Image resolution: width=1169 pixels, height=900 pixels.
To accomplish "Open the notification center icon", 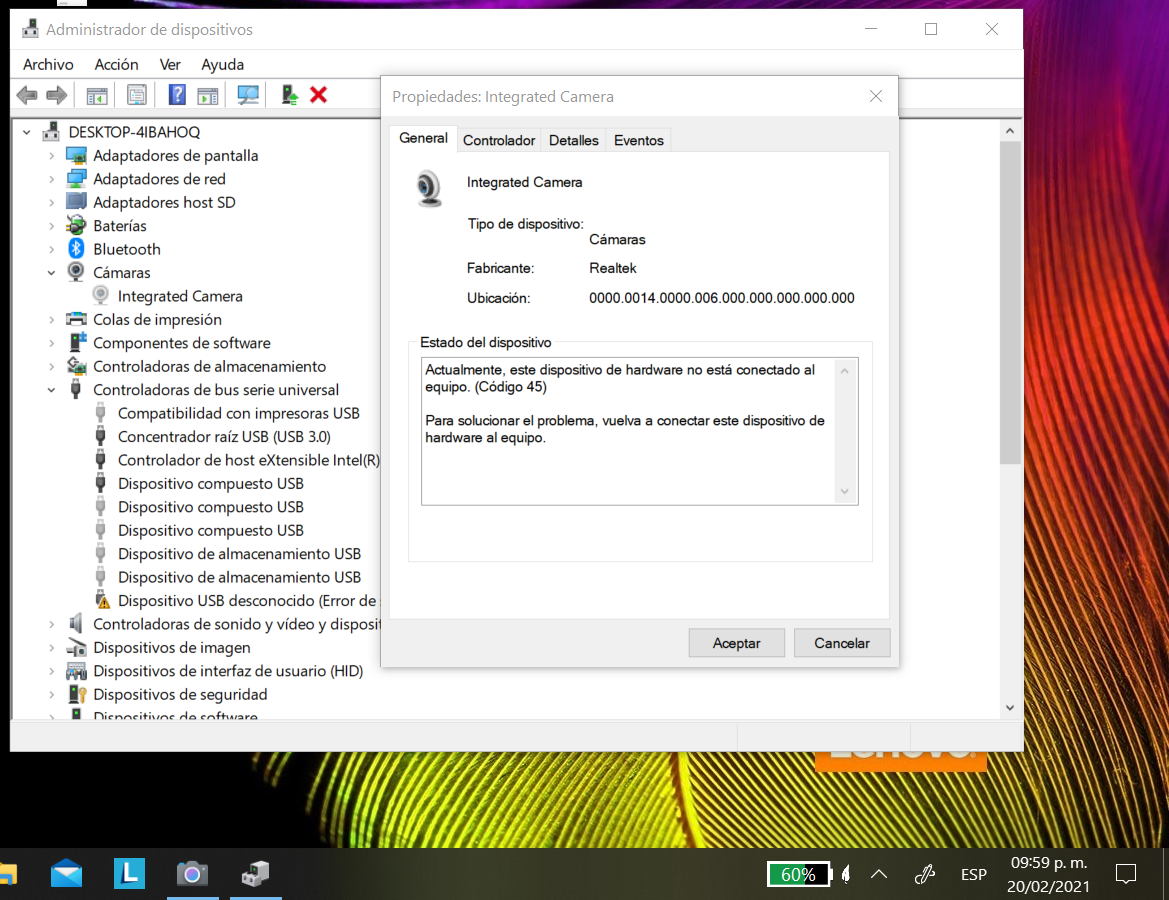I will (x=1126, y=873).
